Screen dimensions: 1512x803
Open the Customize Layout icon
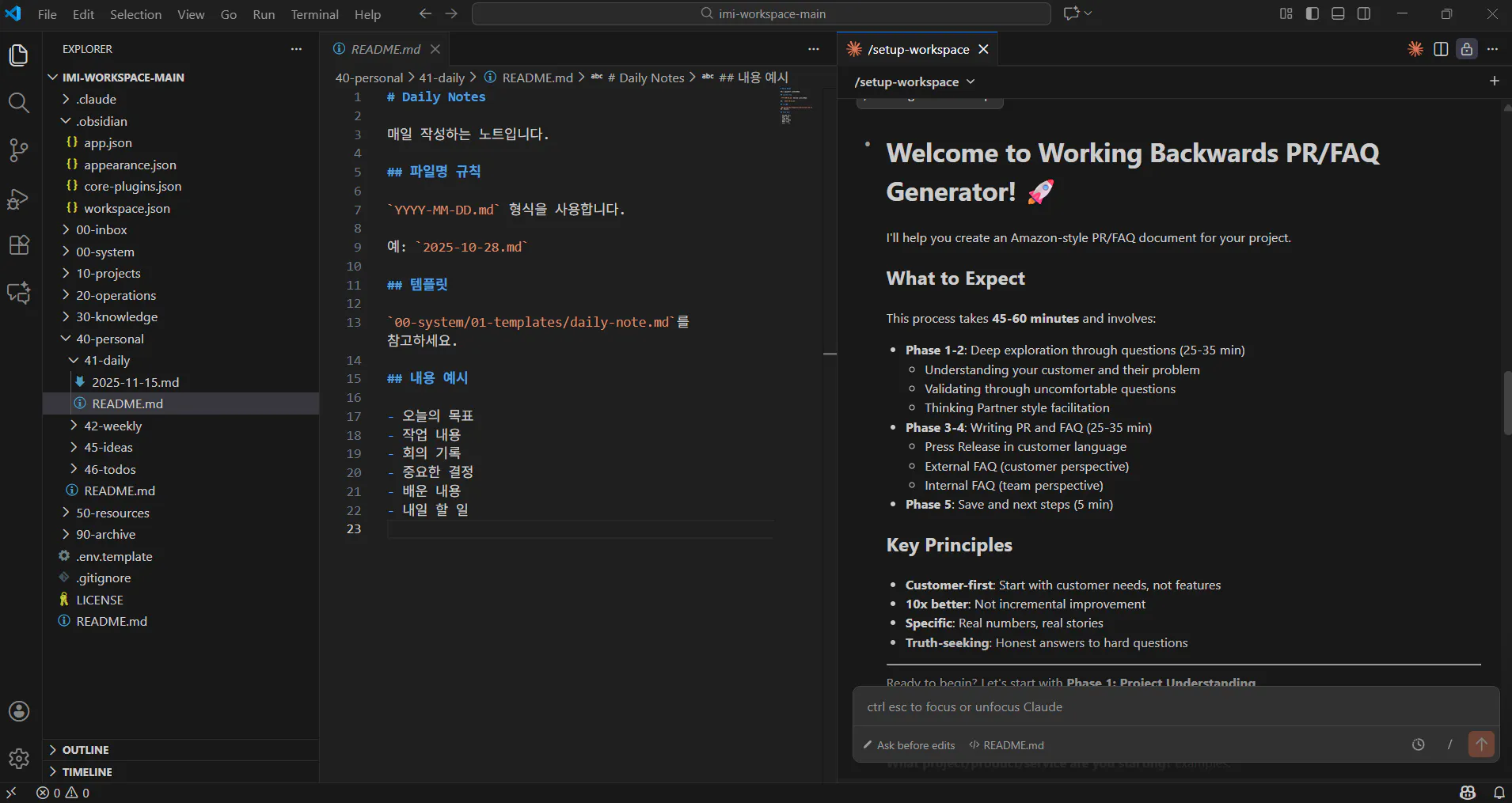(x=1286, y=13)
